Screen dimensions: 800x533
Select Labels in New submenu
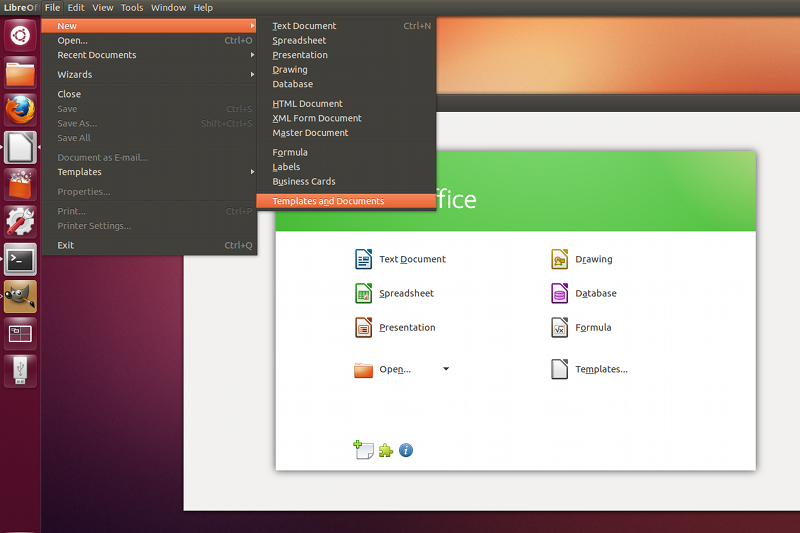(x=346, y=167)
